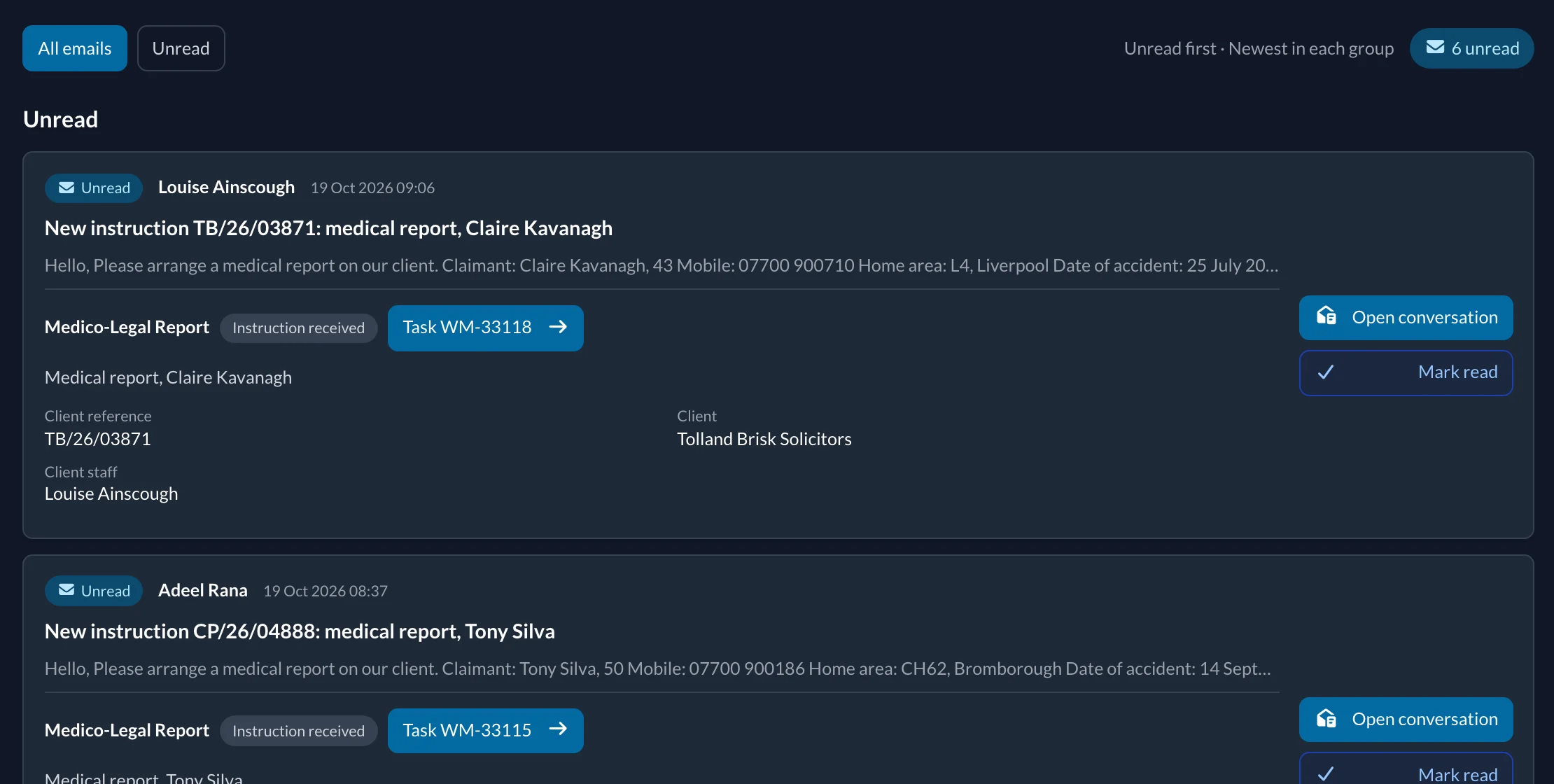The height and width of the screenshot is (784, 1554).
Task: Open the email subject New instruction CP/26/04888
Action: [300, 631]
